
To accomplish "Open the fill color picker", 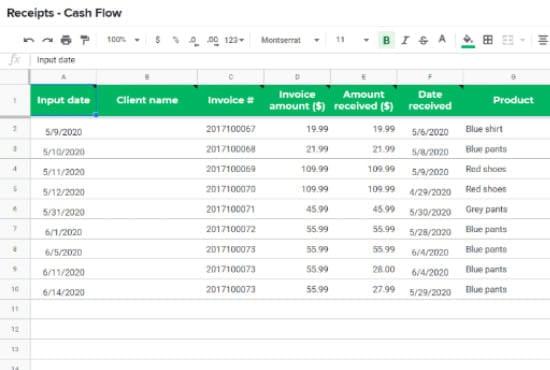I will [x=468, y=41].
